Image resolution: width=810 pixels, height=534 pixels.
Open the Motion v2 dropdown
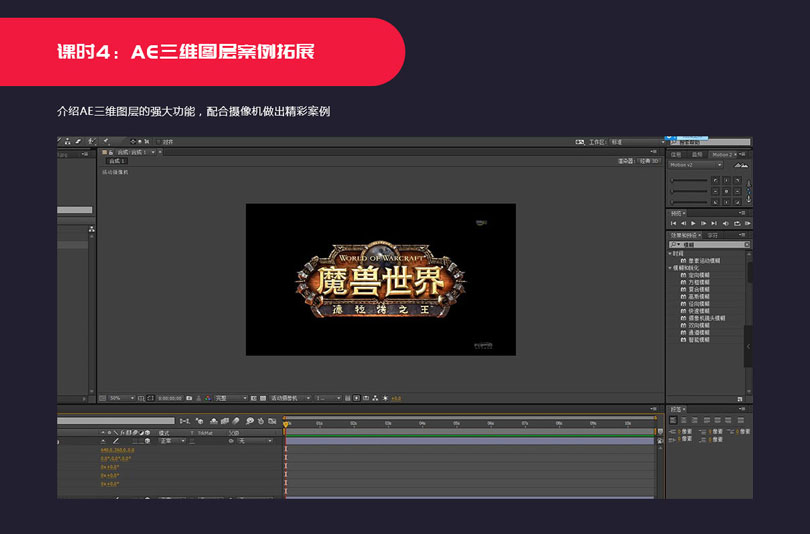coord(696,165)
